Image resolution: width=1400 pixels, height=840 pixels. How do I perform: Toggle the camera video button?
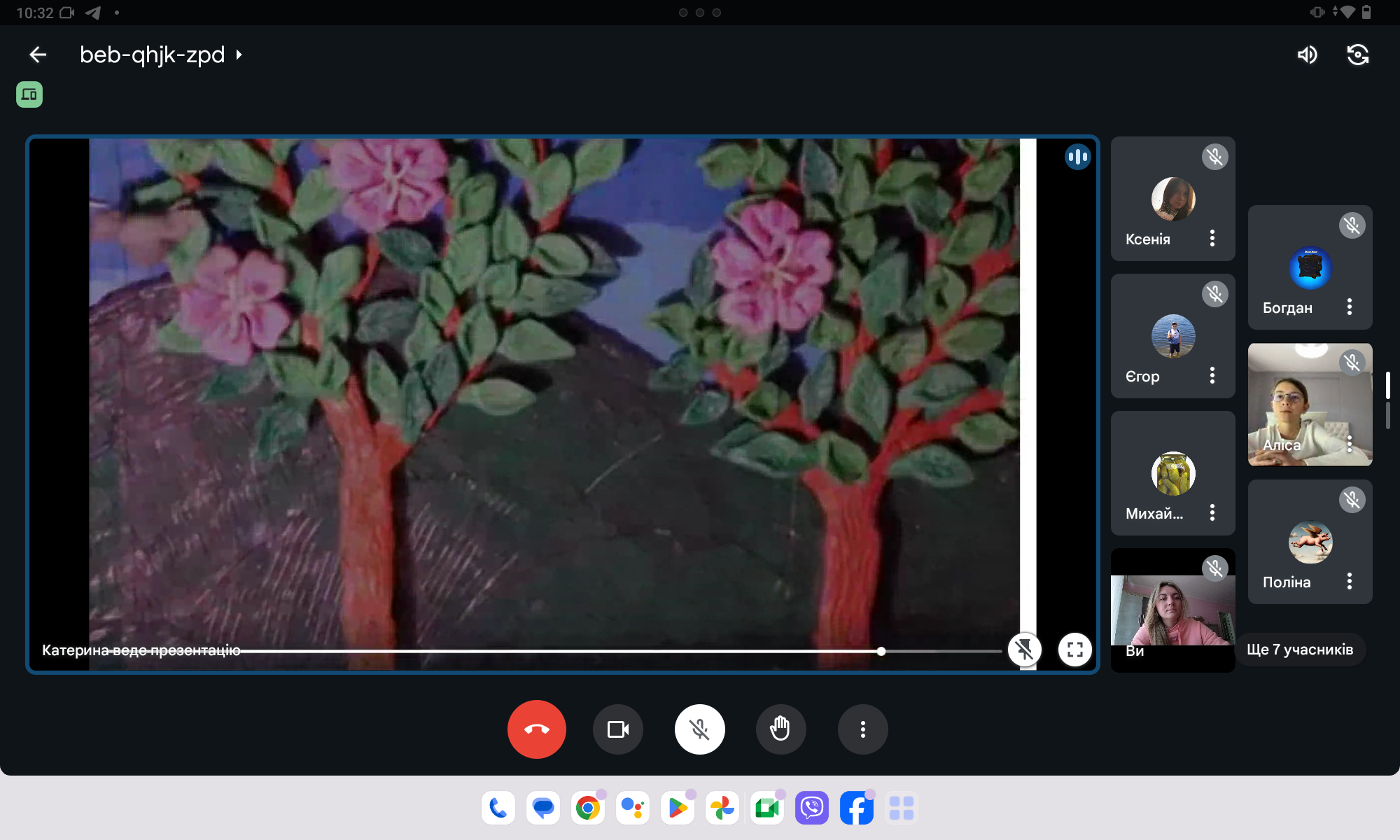click(617, 729)
